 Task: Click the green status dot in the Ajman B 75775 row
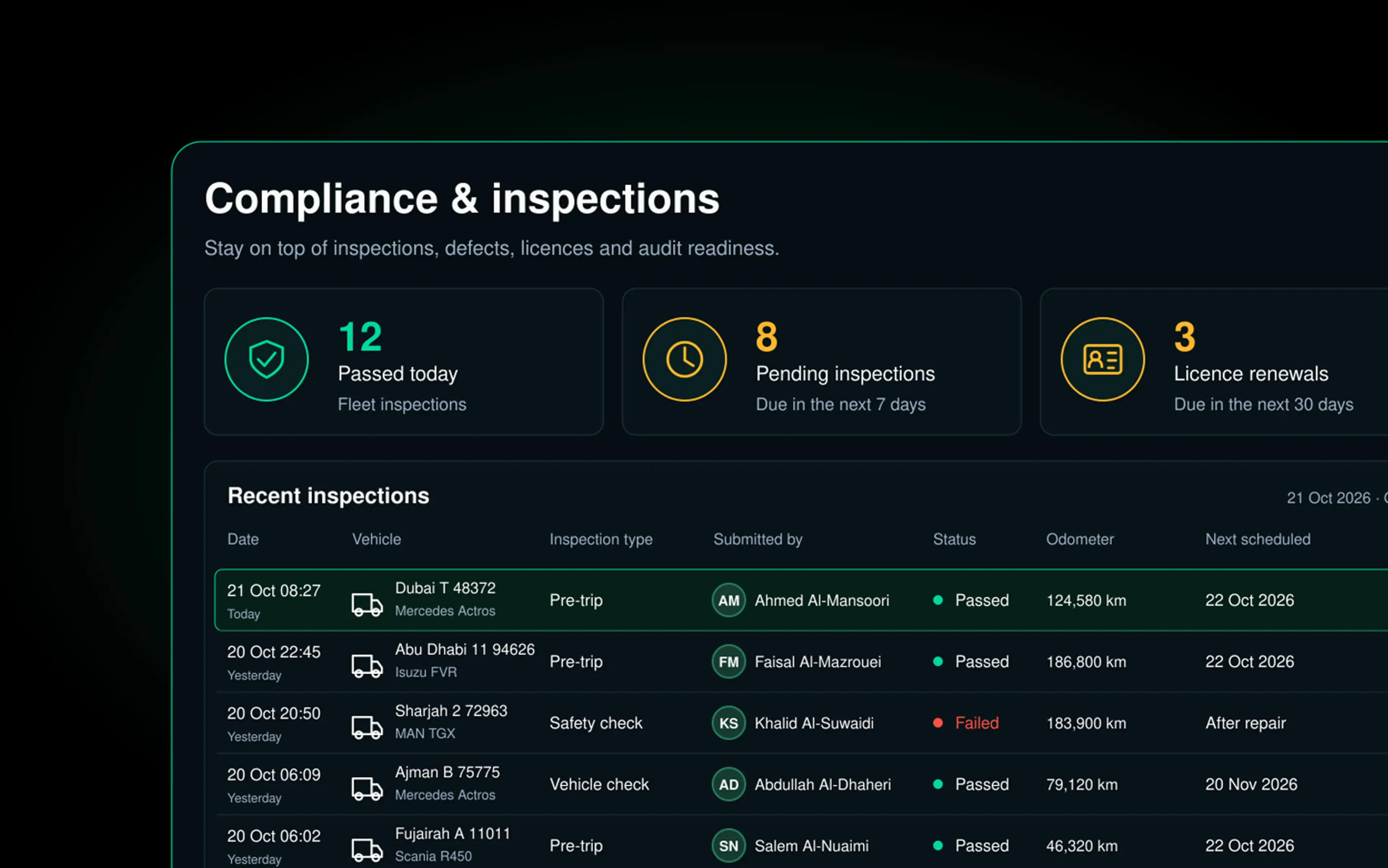tap(938, 784)
